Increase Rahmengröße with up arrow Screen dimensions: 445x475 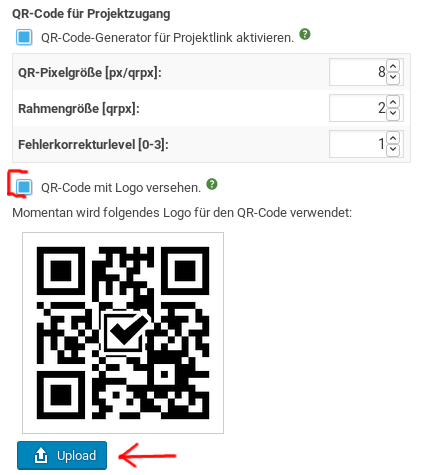[393, 102]
